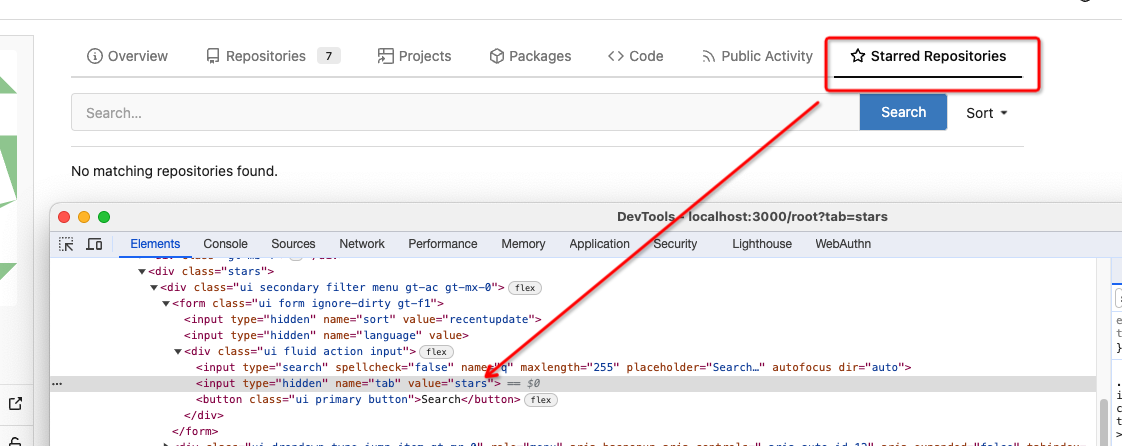Image resolution: width=1122 pixels, height=446 pixels.
Task: Click the inspect element picker icon
Action: [66, 244]
